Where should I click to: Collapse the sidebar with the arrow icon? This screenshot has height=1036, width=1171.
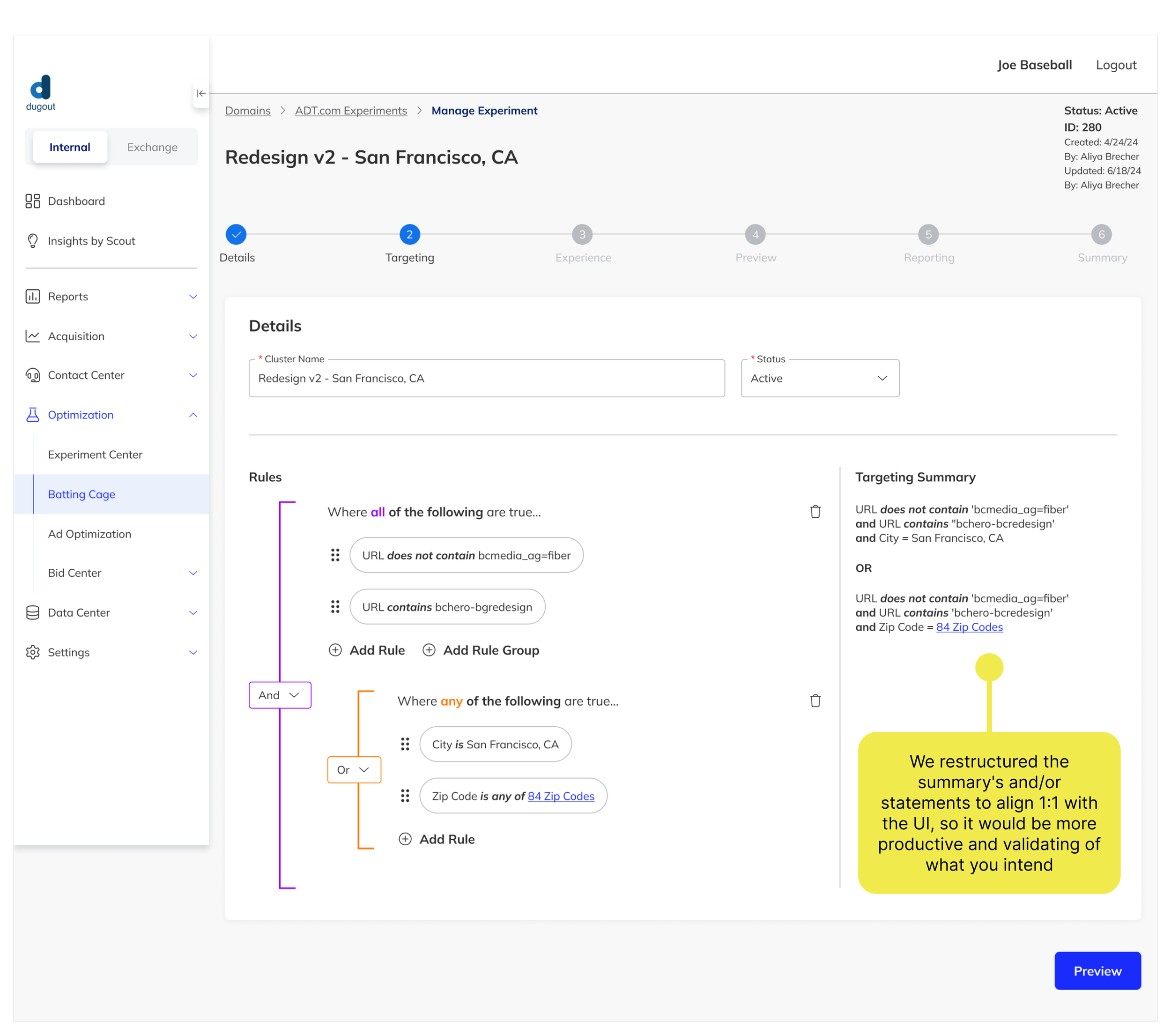tap(200, 93)
